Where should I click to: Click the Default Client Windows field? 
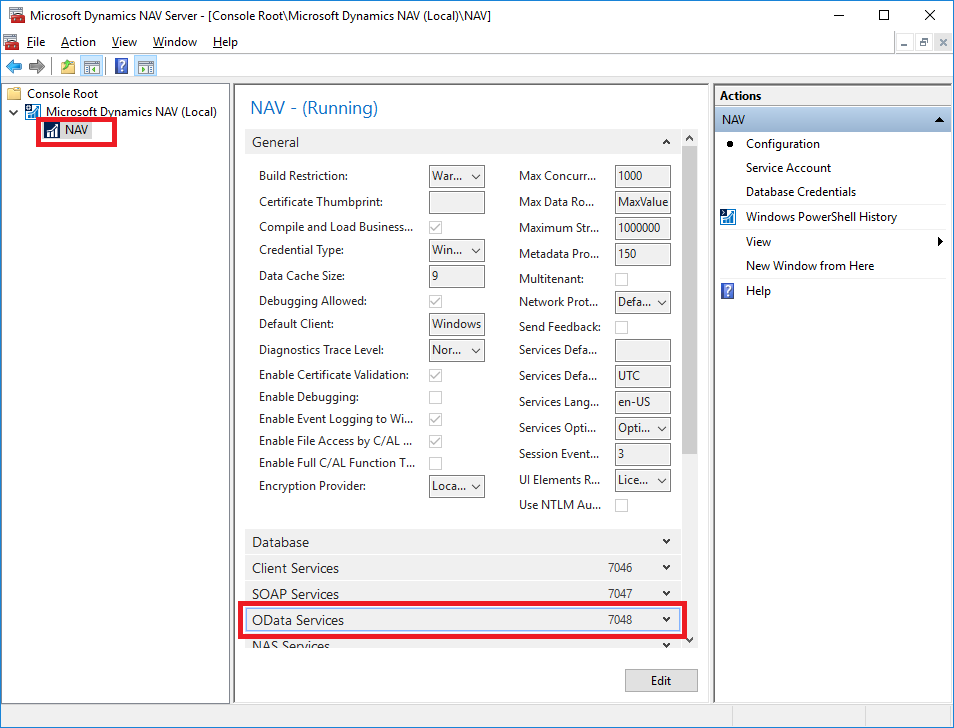pyautogui.click(x=457, y=324)
